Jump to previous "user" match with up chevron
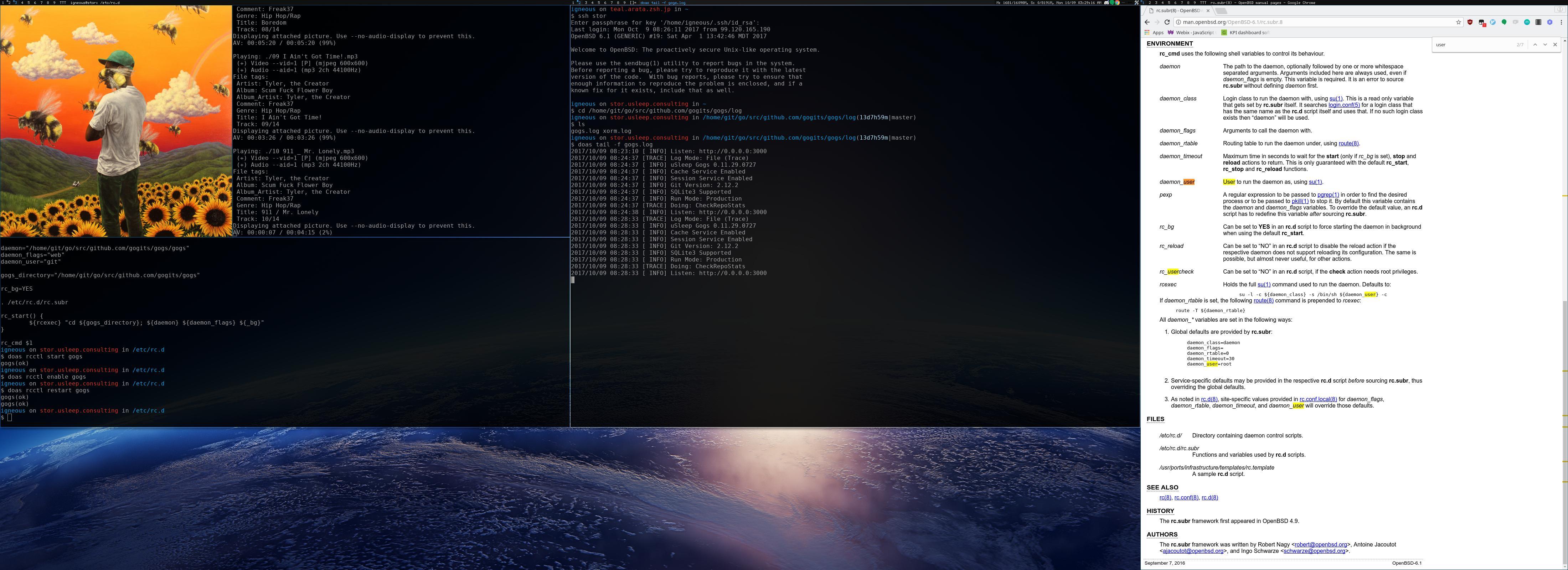Screen dimensions: 1568x570 (x=1536, y=45)
